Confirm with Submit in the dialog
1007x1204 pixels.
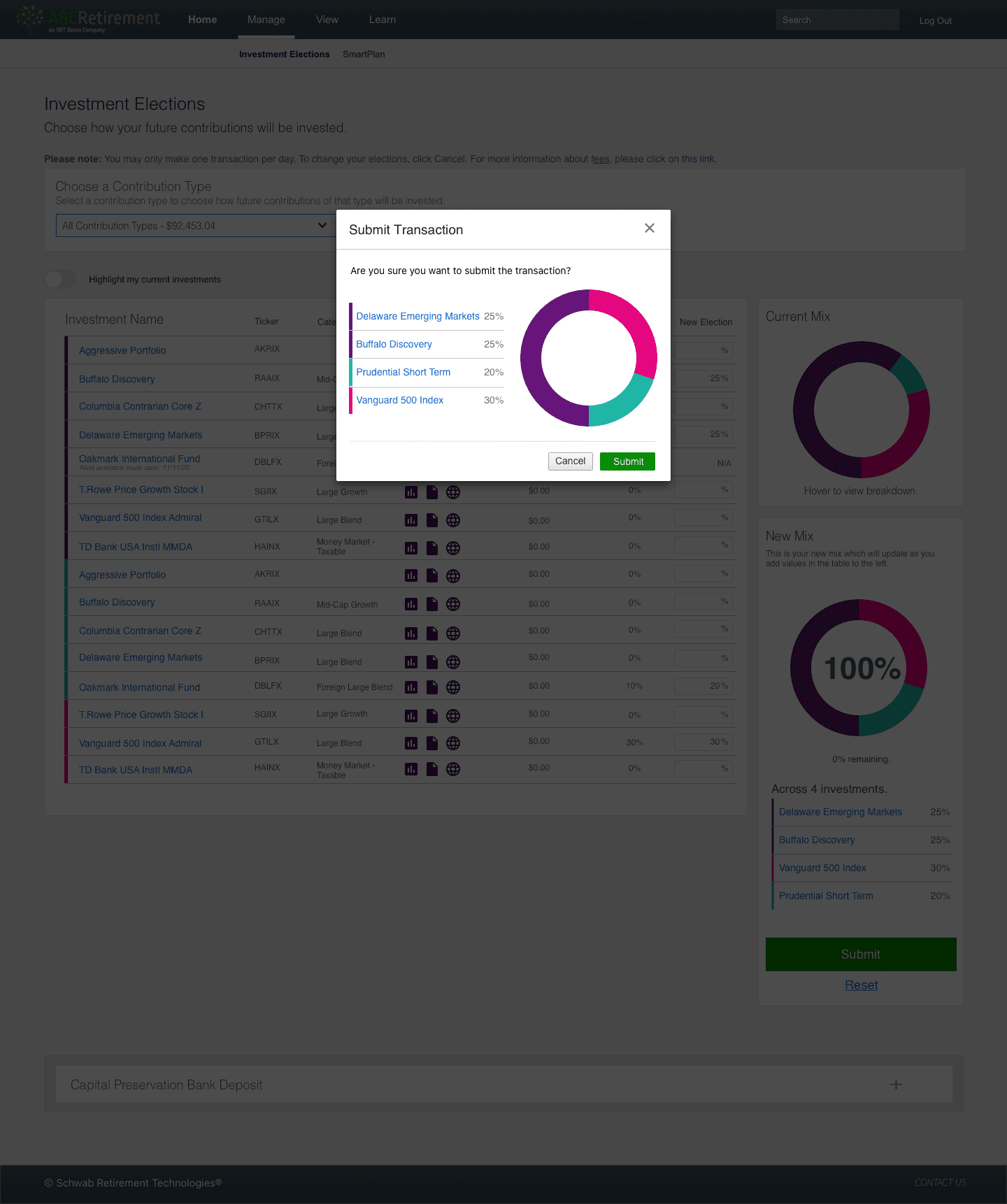(628, 461)
